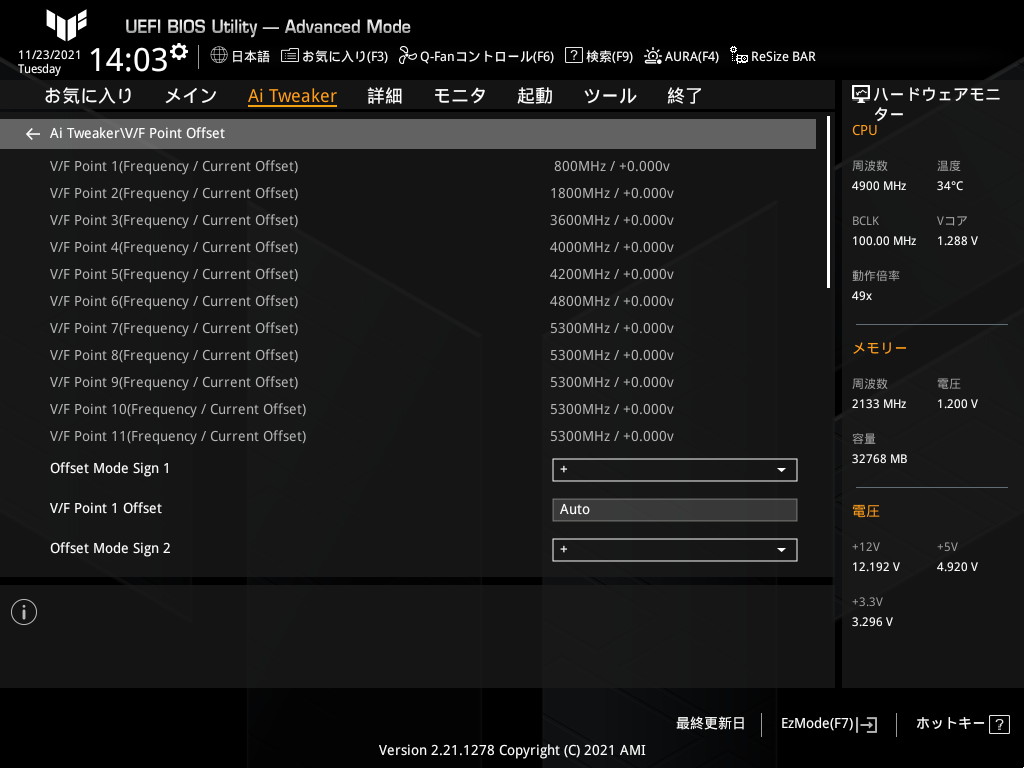
Task: Open the Offset Mode Sign 2 dropdown
Action: (x=675, y=550)
